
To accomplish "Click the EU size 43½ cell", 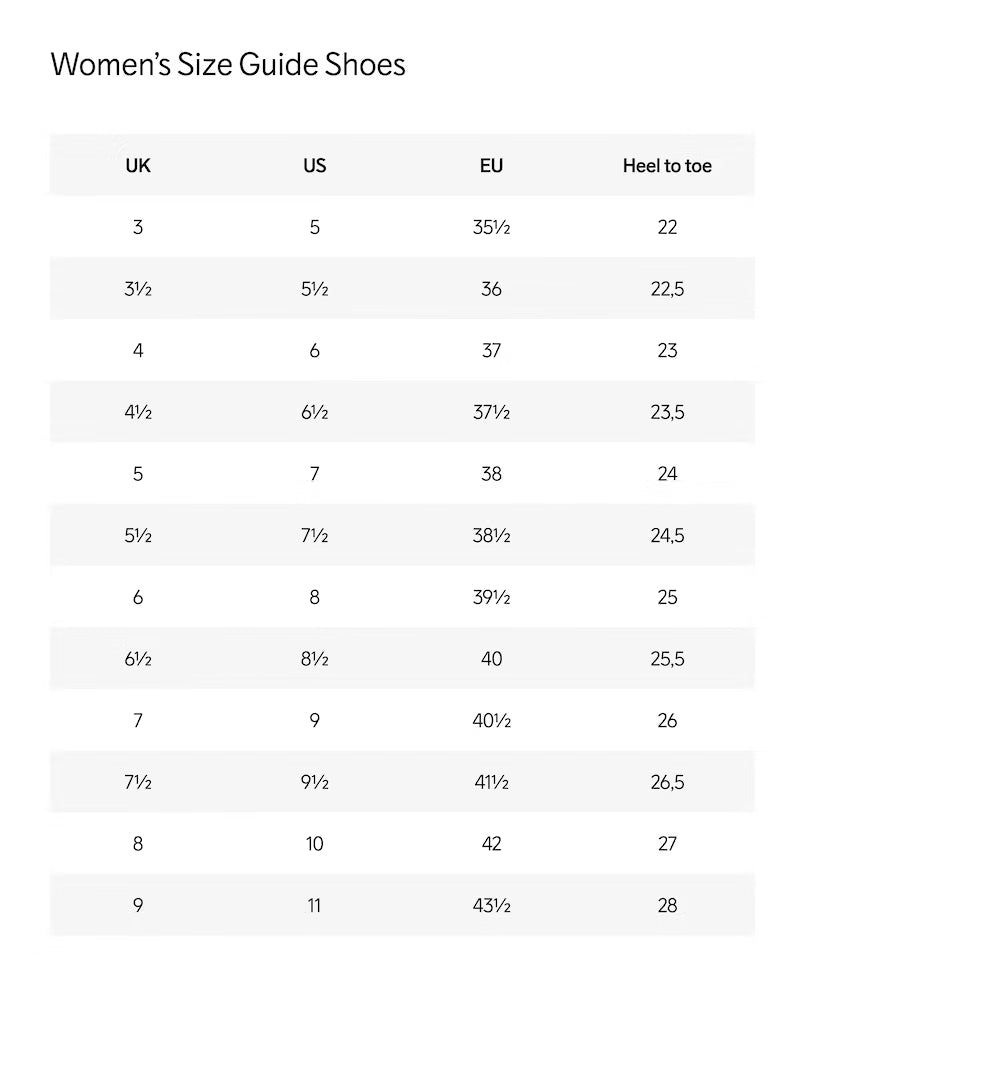I will point(491,906).
